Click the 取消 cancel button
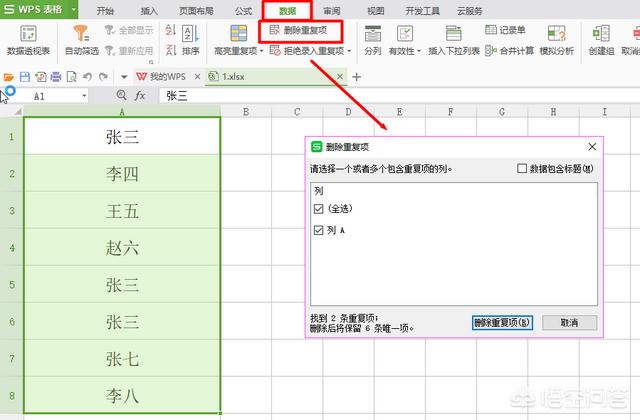The height and width of the screenshot is (420, 640). point(569,322)
